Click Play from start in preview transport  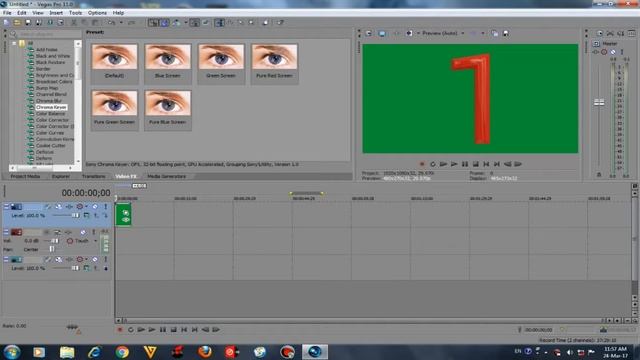(443, 164)
